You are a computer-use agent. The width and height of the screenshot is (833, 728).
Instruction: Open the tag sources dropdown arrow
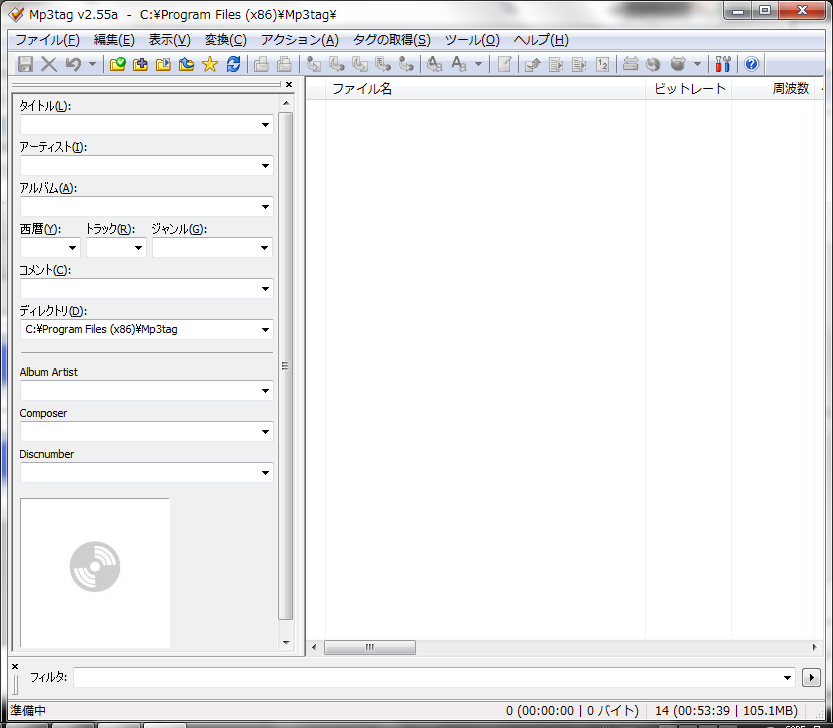(x=698, y=64)
